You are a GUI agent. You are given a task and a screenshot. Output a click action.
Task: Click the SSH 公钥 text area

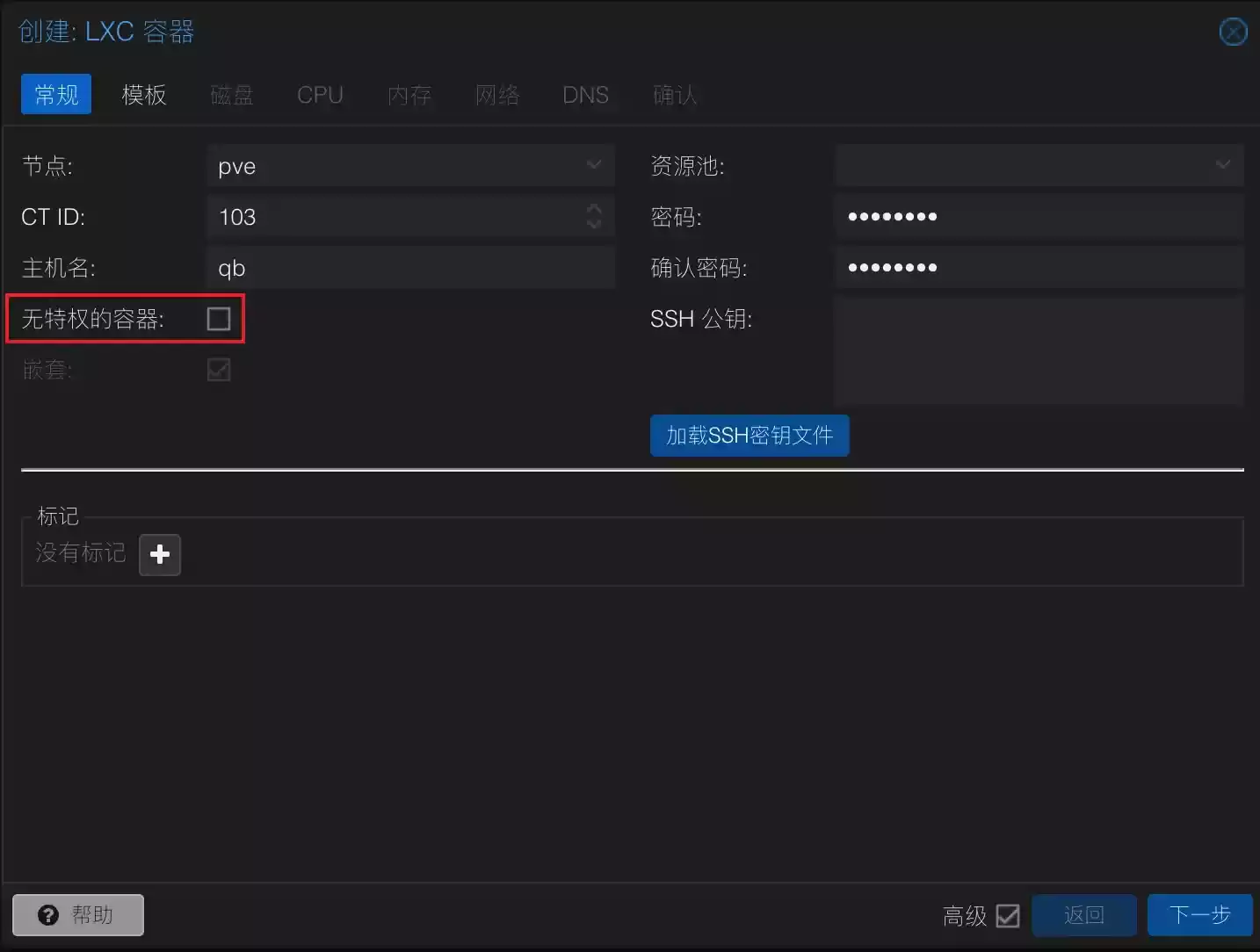click(x=1039, y=351)
